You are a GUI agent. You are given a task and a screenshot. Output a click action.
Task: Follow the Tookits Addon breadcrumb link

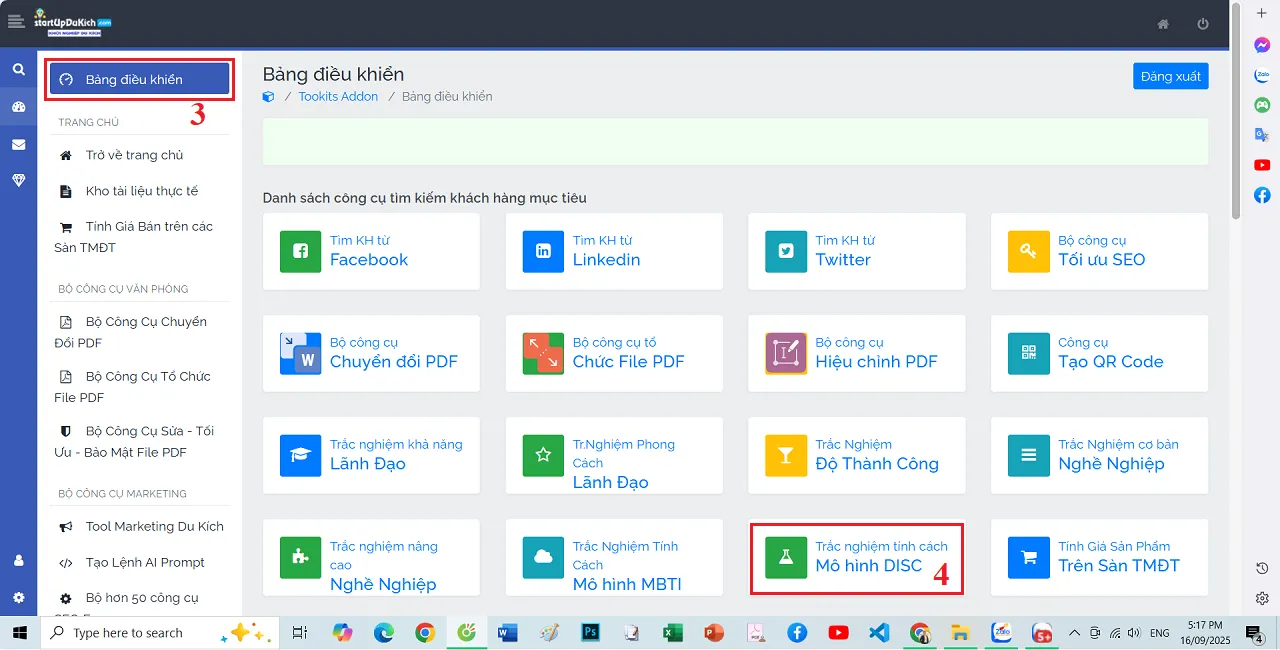click(338, 97)
